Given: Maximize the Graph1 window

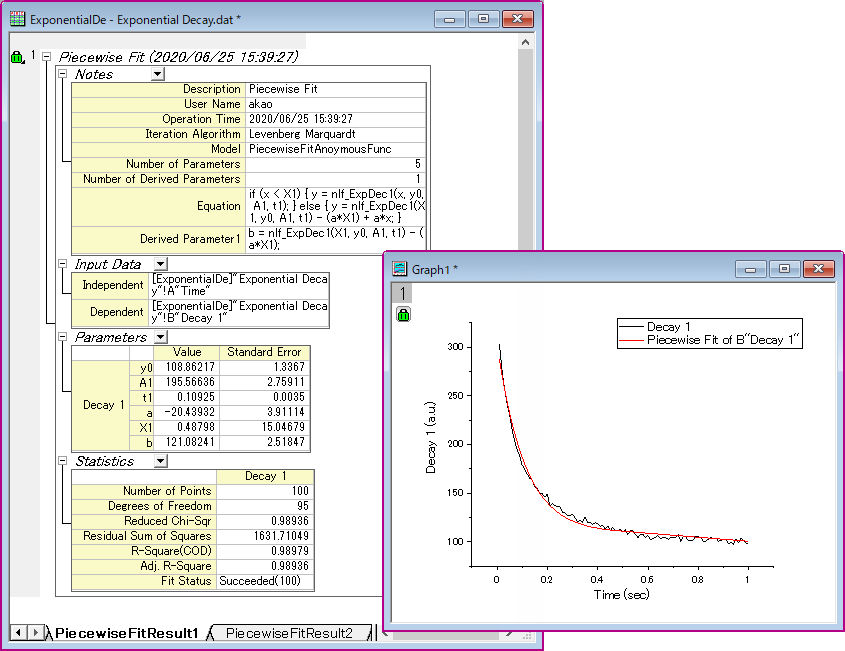Looking at the screenshot, I should (784, 269).
